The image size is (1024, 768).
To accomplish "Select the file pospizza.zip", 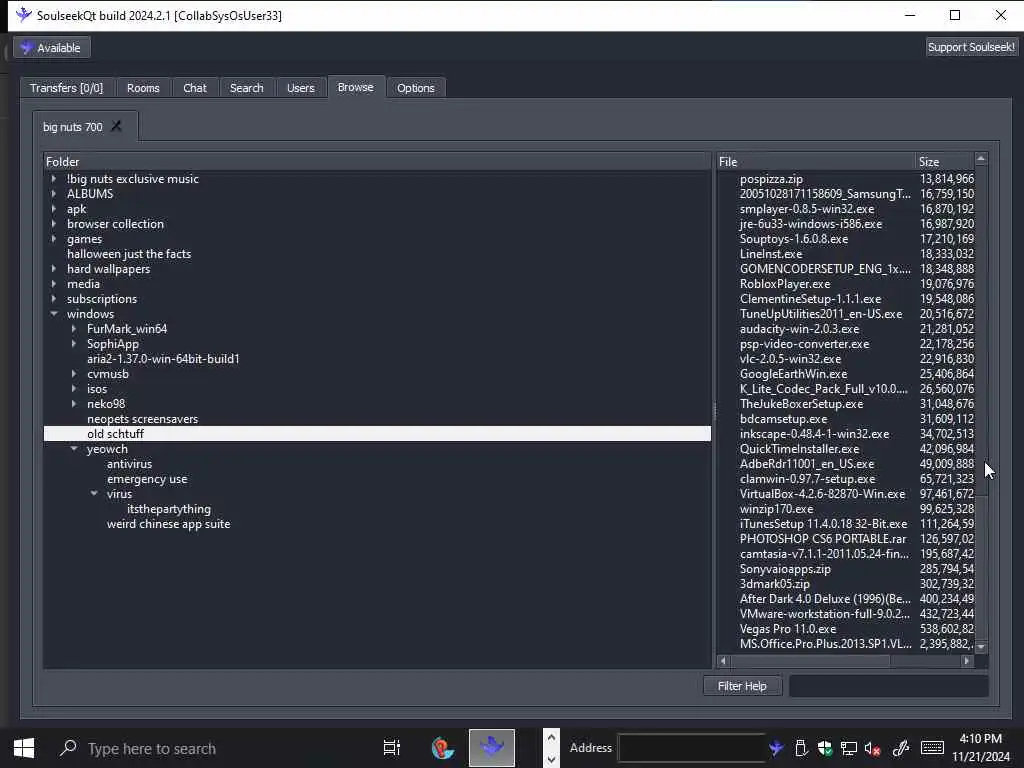I will [771, 179].
